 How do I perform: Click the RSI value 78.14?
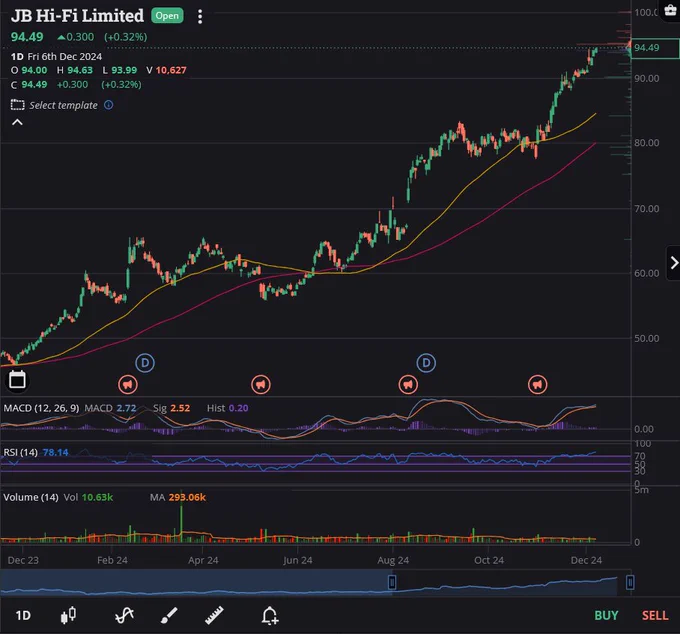tap(56, 452)
